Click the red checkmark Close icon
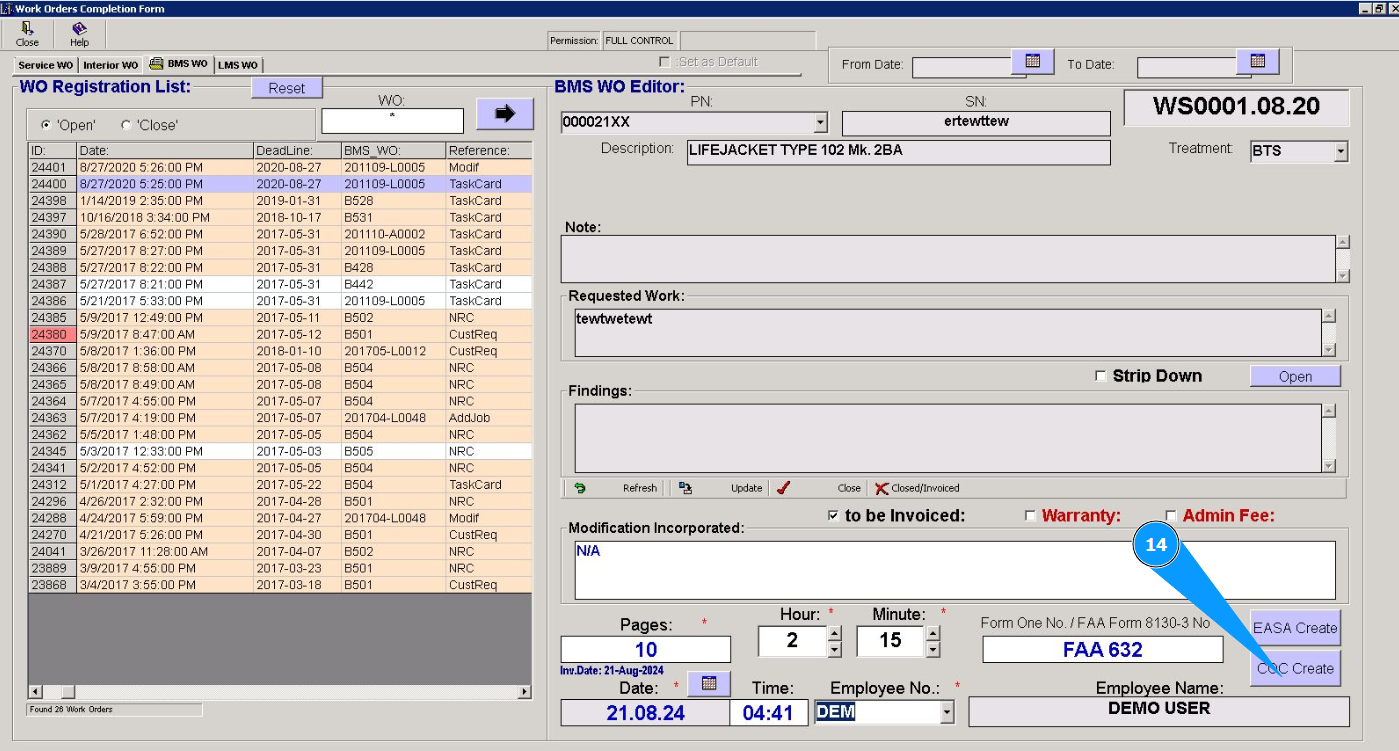This screenshot has height=751, width=1399. [783, 488]
